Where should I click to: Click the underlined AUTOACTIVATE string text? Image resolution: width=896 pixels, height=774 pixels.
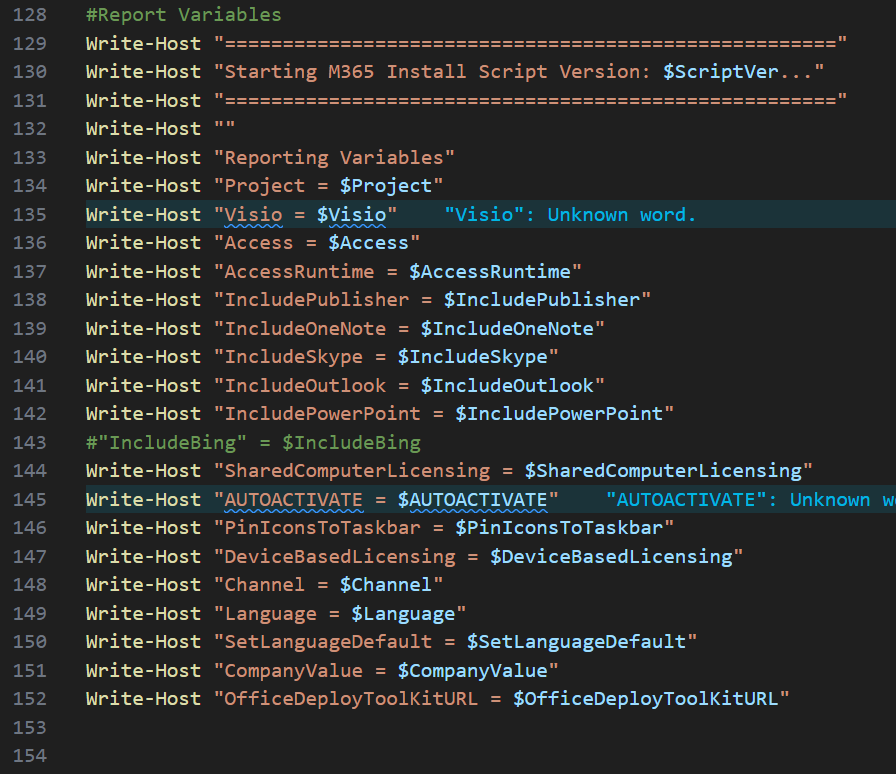[x=293, y=500]
